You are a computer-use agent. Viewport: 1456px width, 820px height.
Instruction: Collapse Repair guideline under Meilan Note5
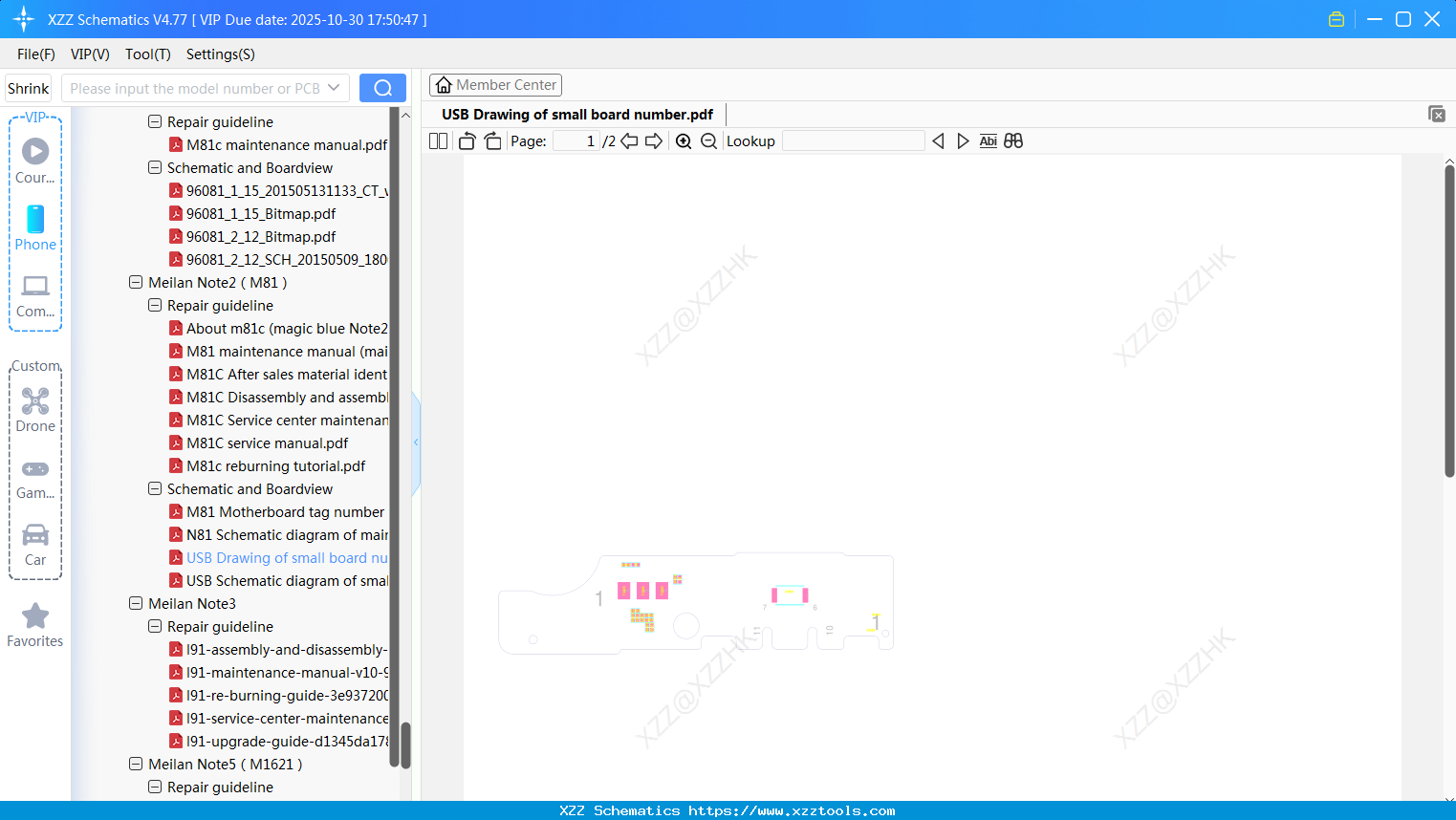click(155, 787)
